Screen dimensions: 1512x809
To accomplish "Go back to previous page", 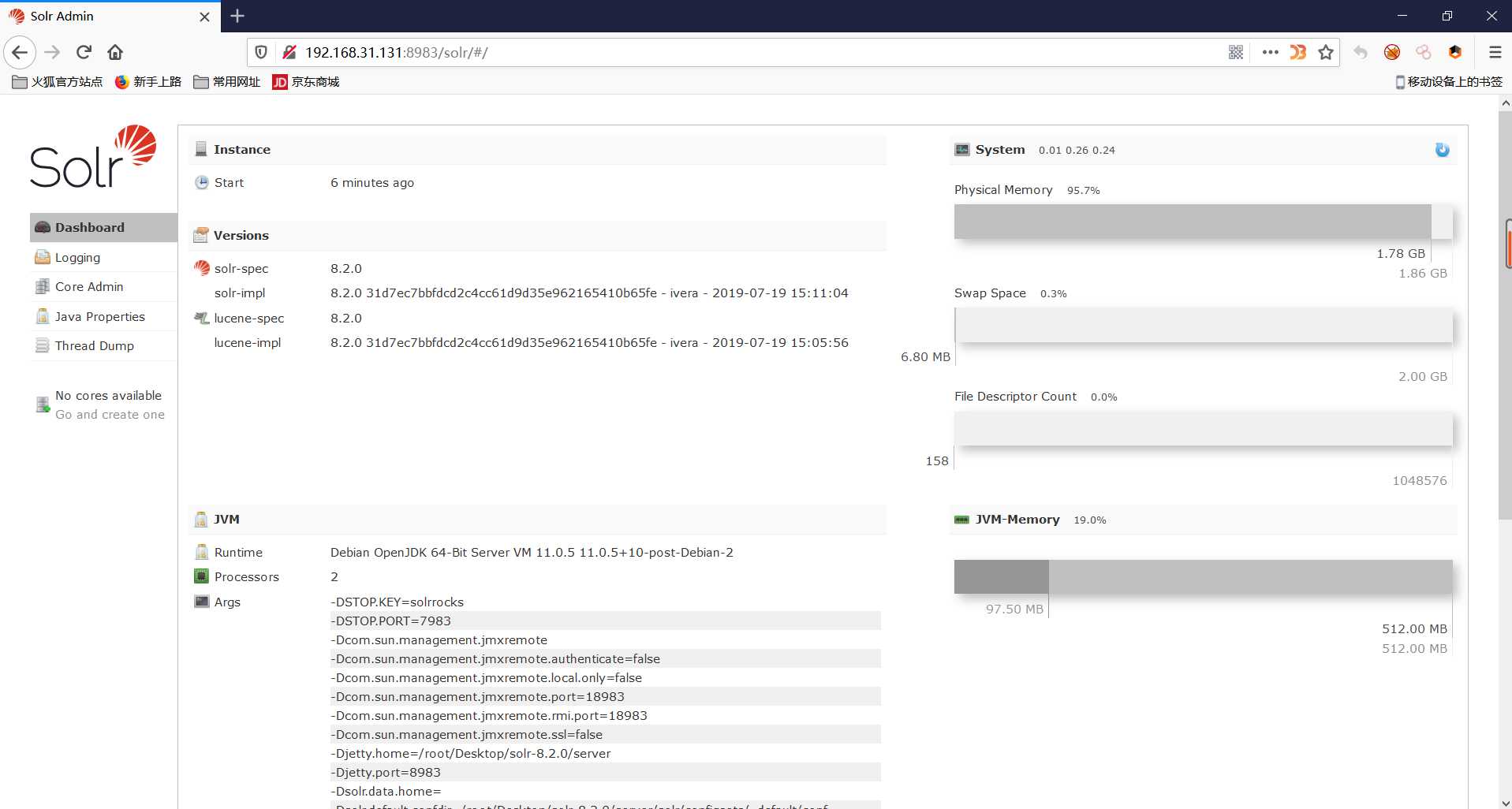I will tap(20, 52).
